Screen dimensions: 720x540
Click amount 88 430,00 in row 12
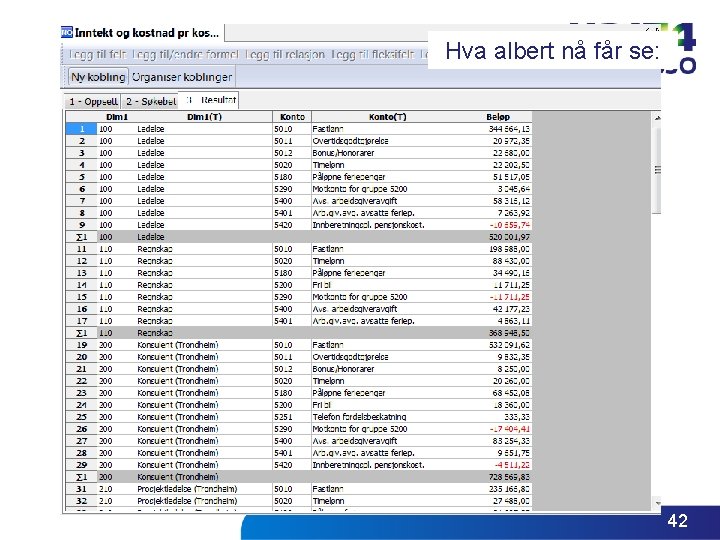(x=511, y=261)
